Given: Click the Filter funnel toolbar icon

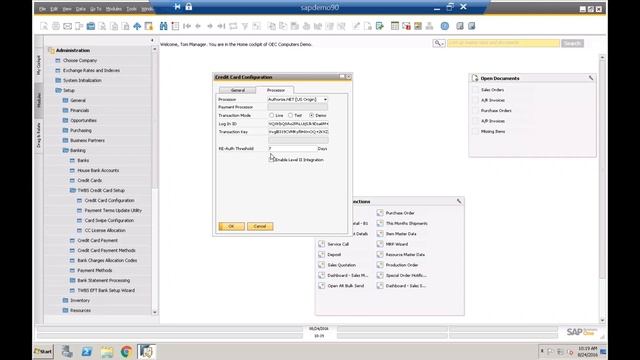Looking at the screenshot, I should (x=245, y=26).
